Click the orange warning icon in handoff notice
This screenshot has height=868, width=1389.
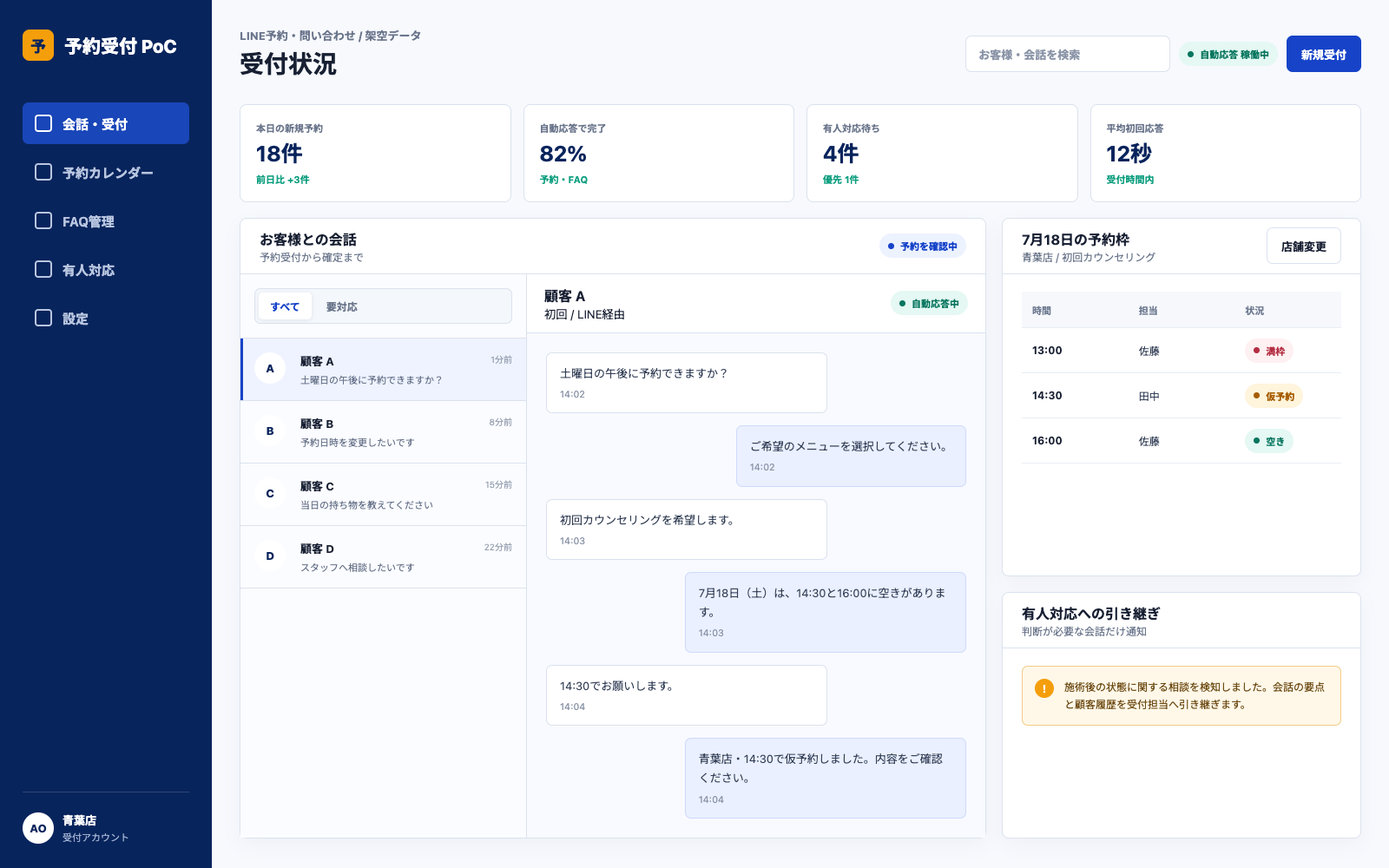pyautogui.click(x=1044, y=688)
